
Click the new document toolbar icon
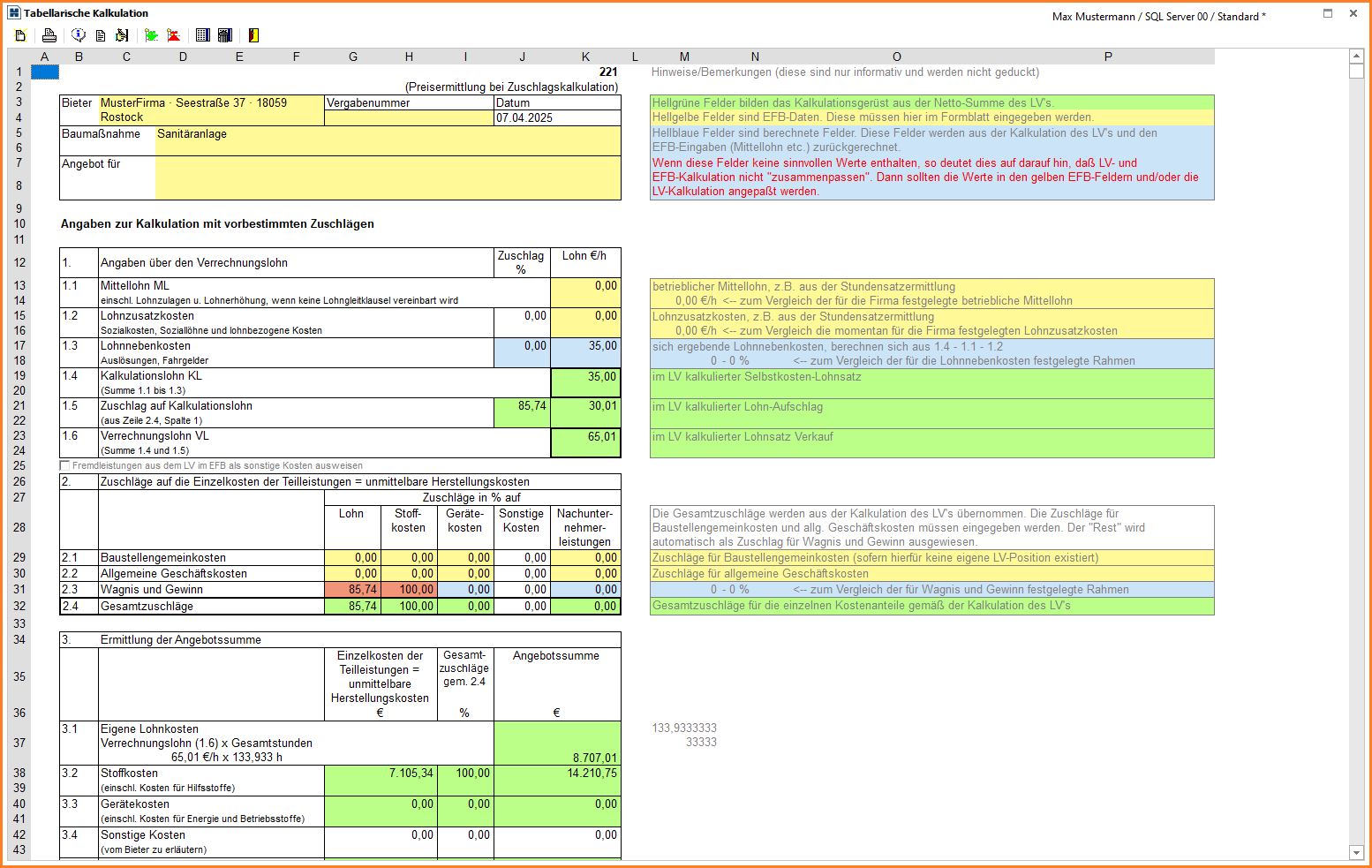tap(20, 35)
